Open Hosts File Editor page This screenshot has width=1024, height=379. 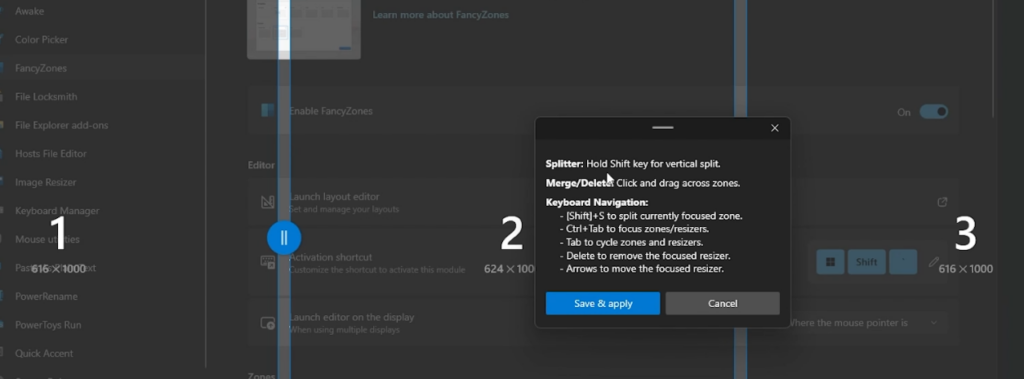[x=51, y=154]
